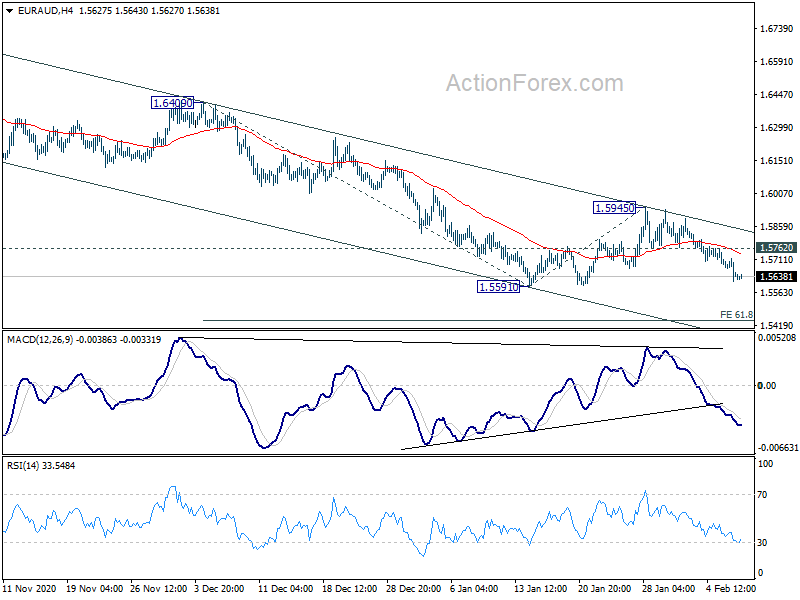
Task: Click the 28 Jan 04:00 date label
Action: tap(668, 589)
